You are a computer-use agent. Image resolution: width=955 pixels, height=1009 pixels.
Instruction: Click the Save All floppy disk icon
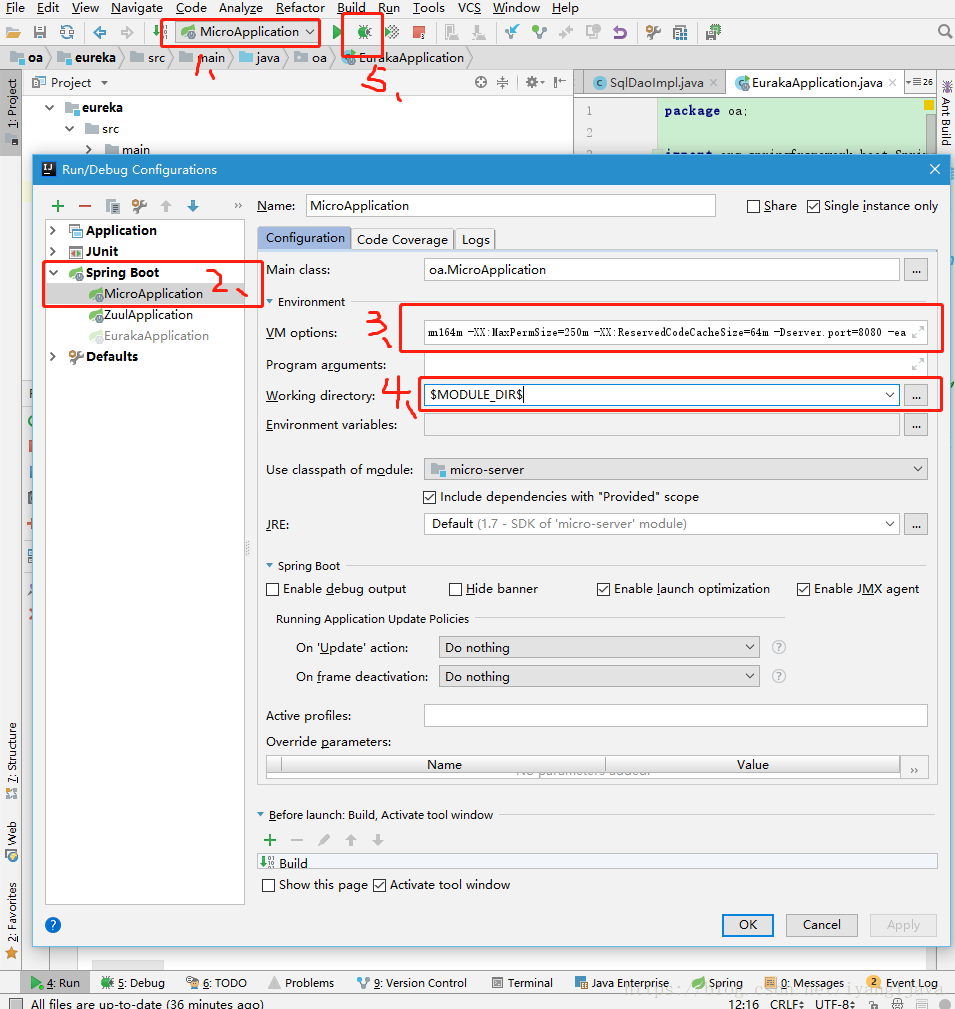pyautogui.click(x=40, y=32)
